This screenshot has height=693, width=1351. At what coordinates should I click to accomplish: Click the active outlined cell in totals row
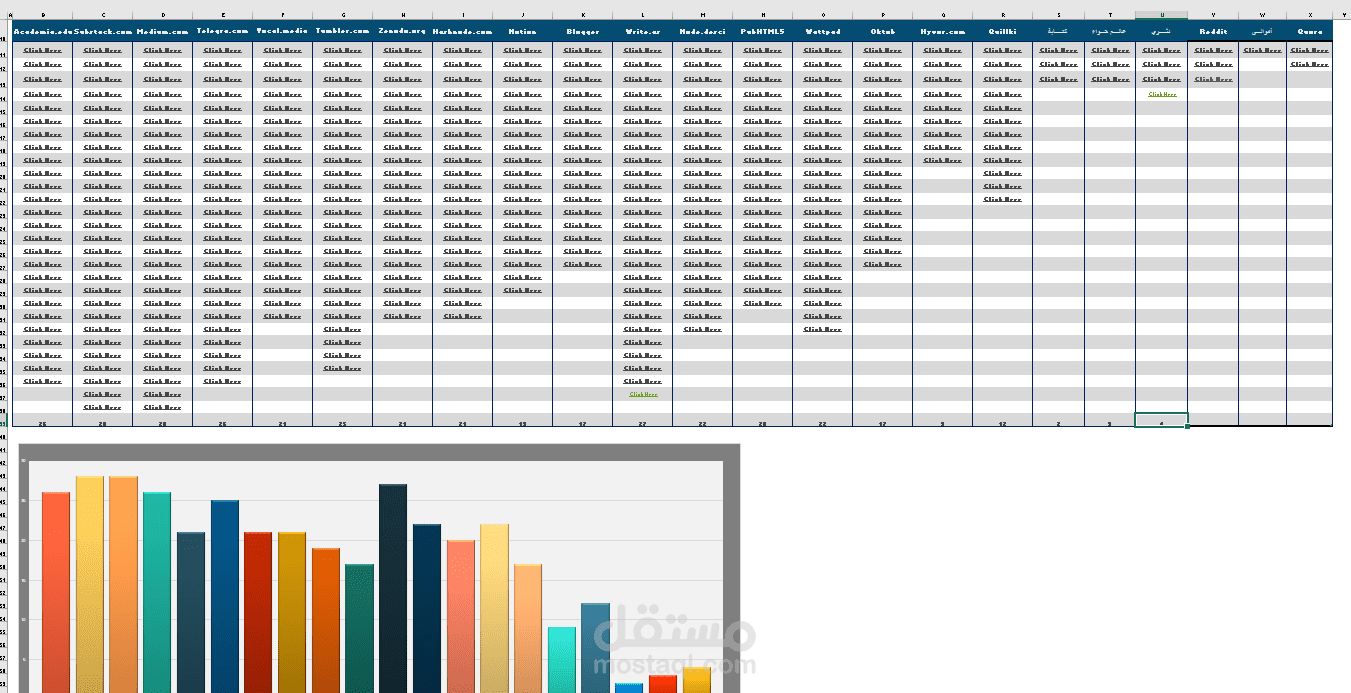coord(1162,421)
